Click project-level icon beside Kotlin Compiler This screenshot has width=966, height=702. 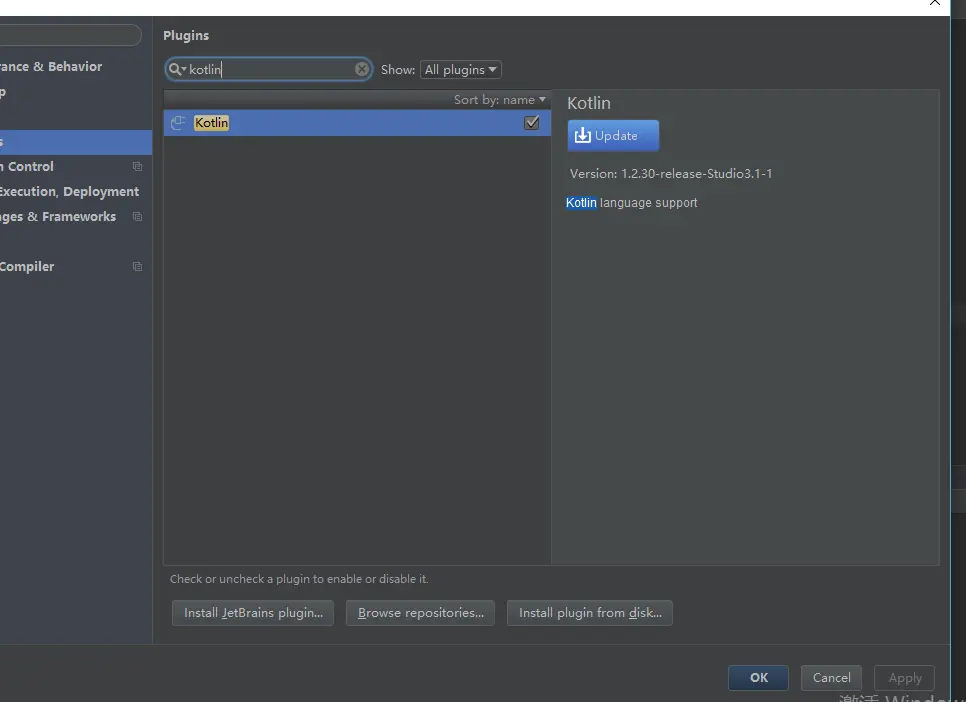(x=137, y=266)
